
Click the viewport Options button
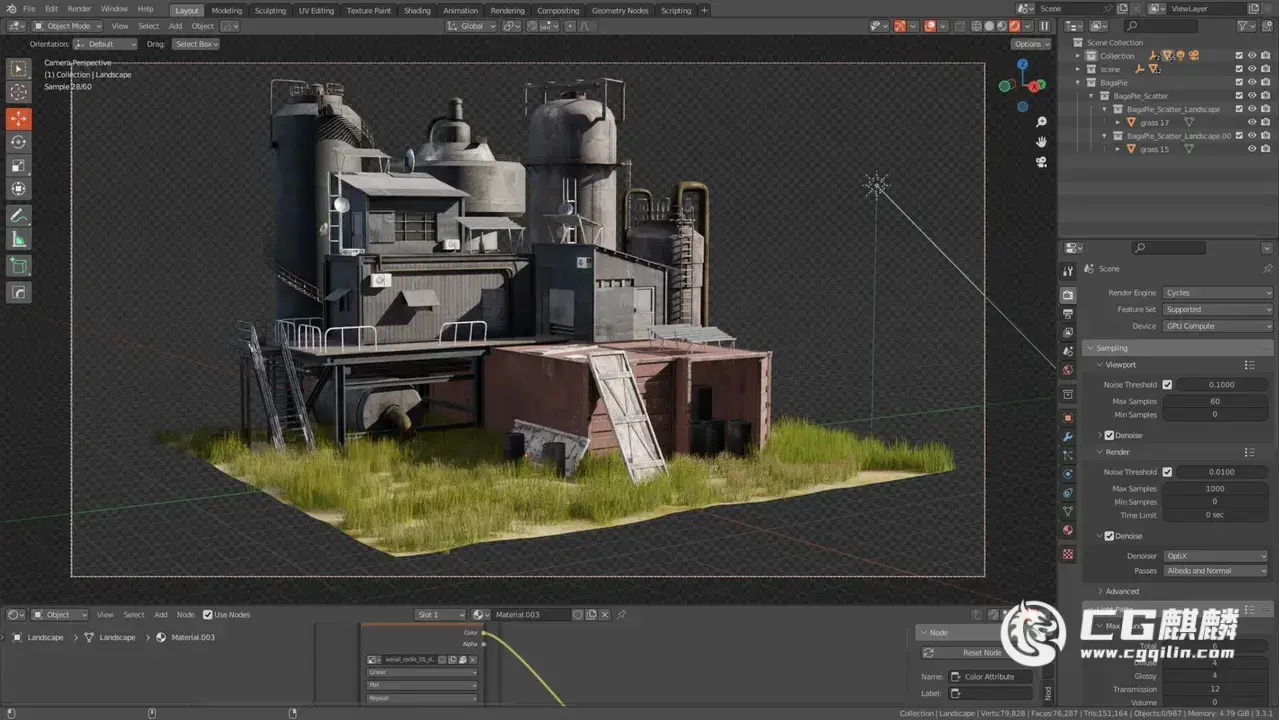1030,44
